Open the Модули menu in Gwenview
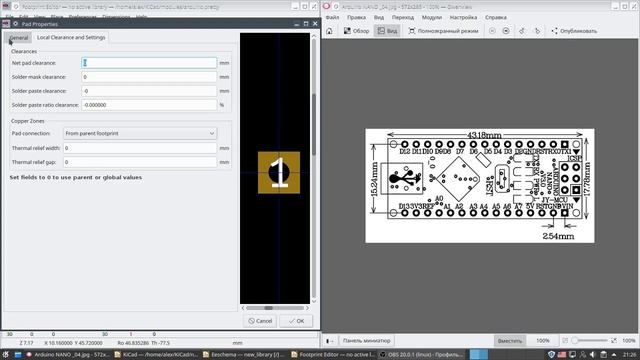Screen dimensions: 640x360 pyautogui.click(x=432, y=17)
